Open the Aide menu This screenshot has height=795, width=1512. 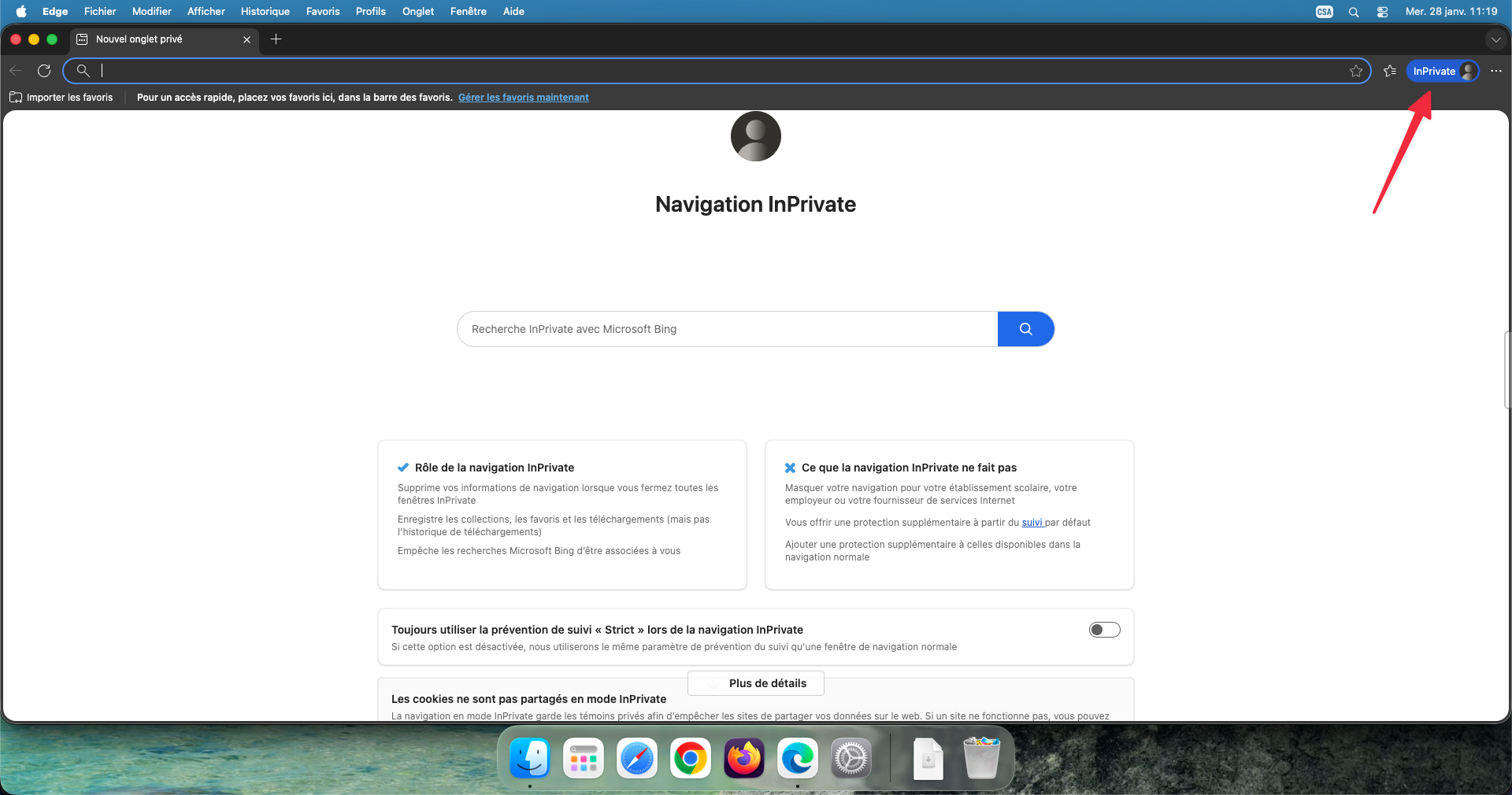point(513,11)
